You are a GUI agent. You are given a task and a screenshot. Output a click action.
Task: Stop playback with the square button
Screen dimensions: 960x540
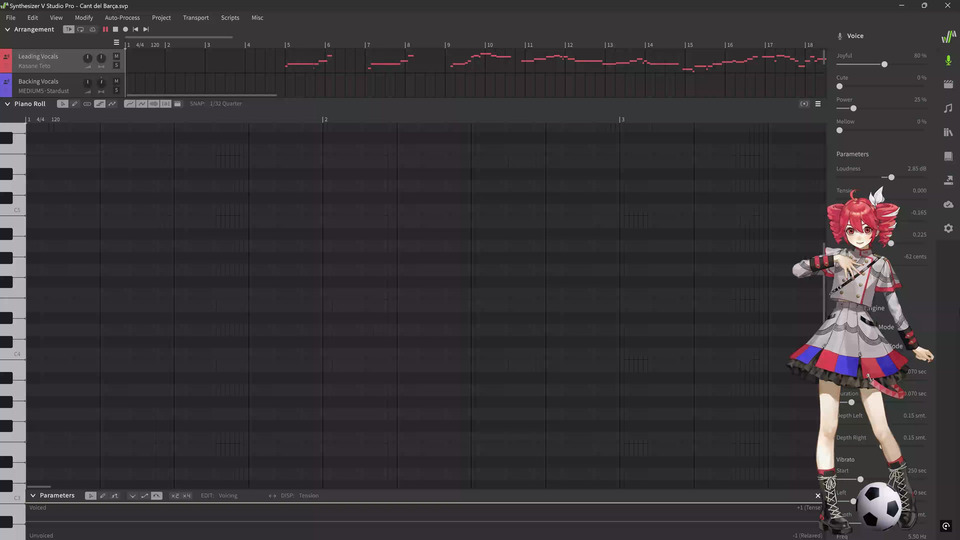(x=115, y=29)
